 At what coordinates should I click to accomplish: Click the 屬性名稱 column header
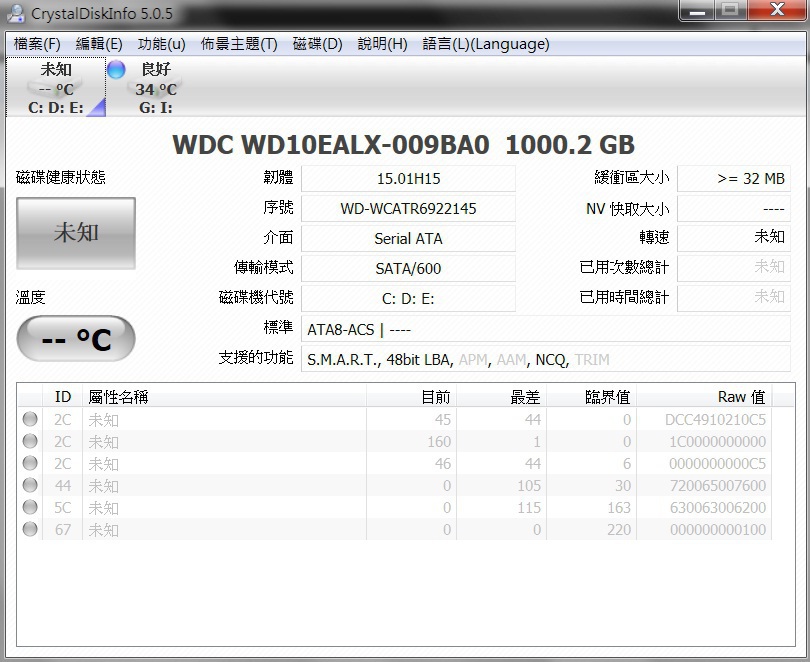[x=225, y=397]
